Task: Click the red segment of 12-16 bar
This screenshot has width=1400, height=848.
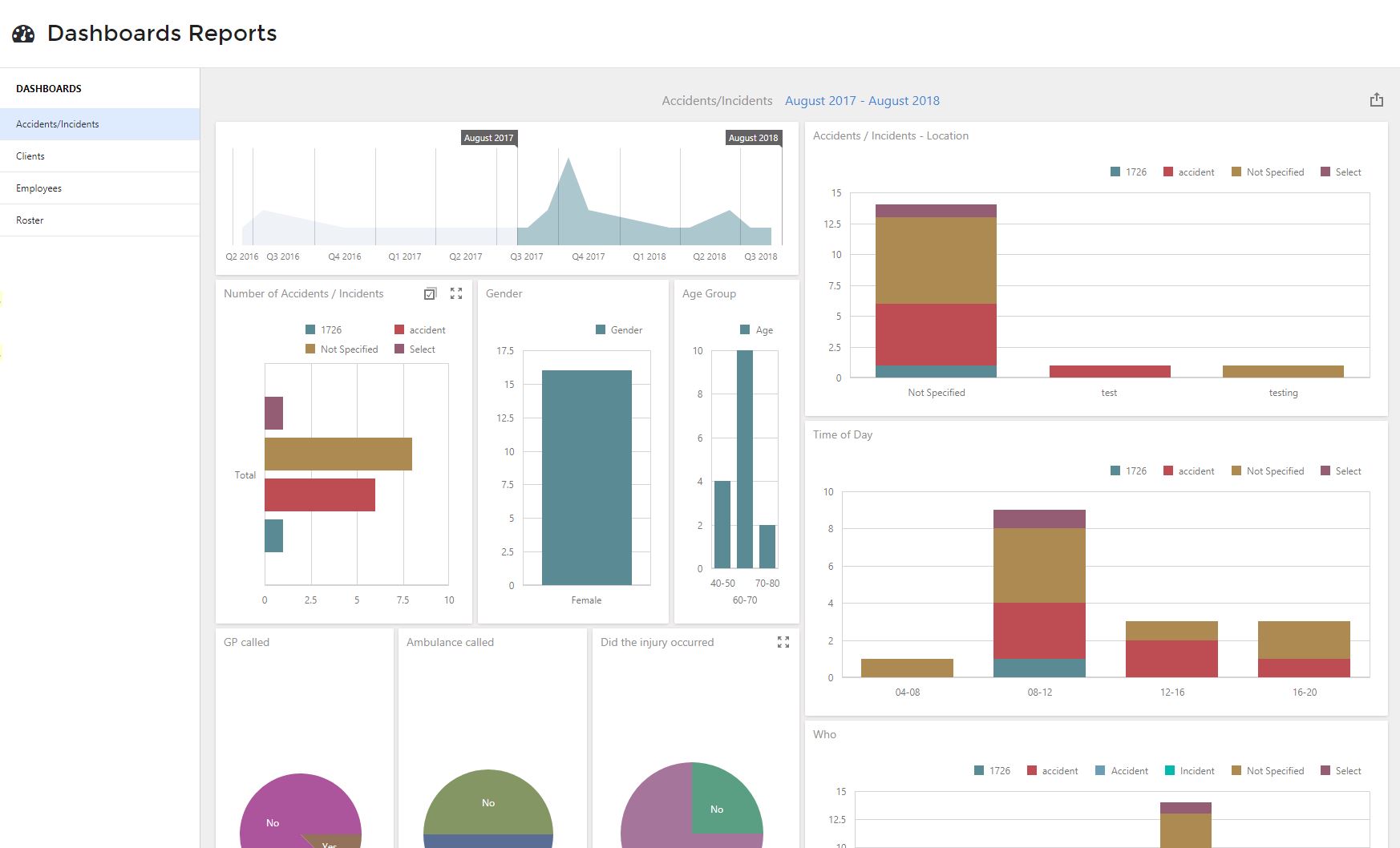Action: pos(1171,659)
